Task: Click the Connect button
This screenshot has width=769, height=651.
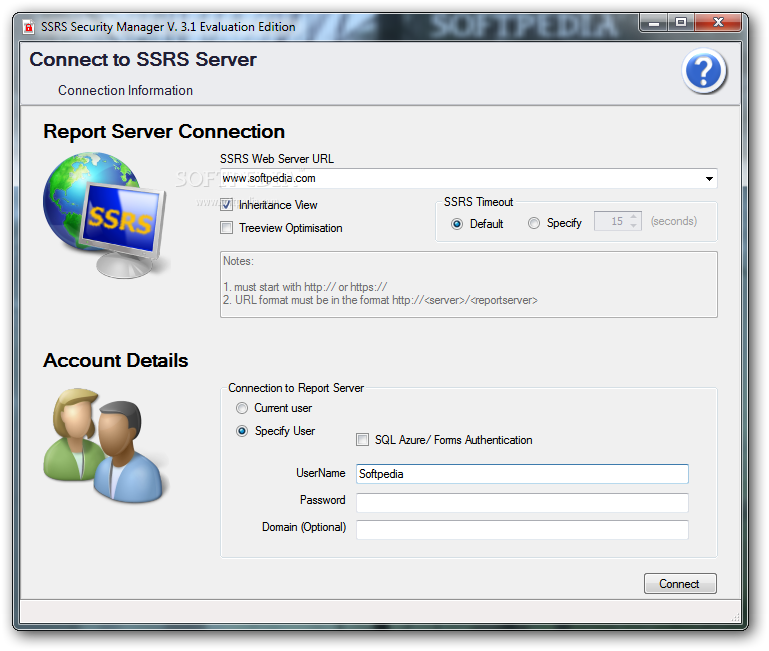Action: (680, 584)
